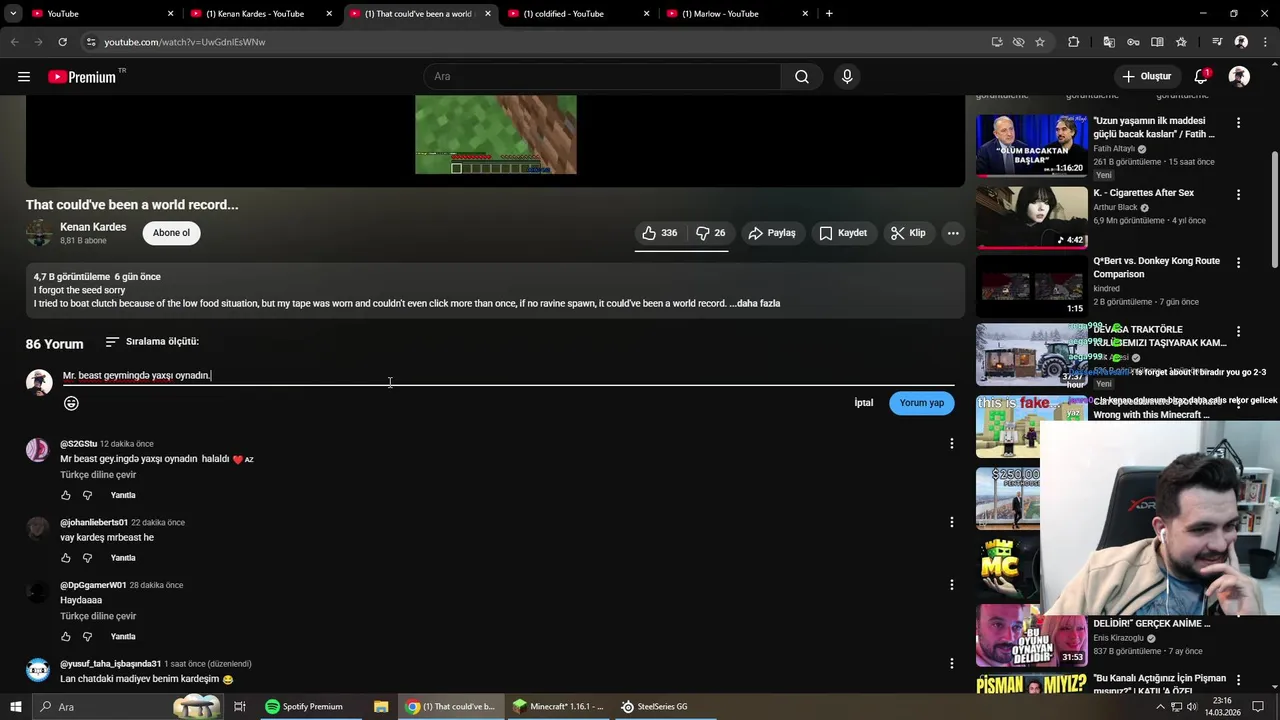Dislike the @DpGgamerW01 Haydaaaa comment
The image size is (1280, 720).
click(x=87, y=636)
